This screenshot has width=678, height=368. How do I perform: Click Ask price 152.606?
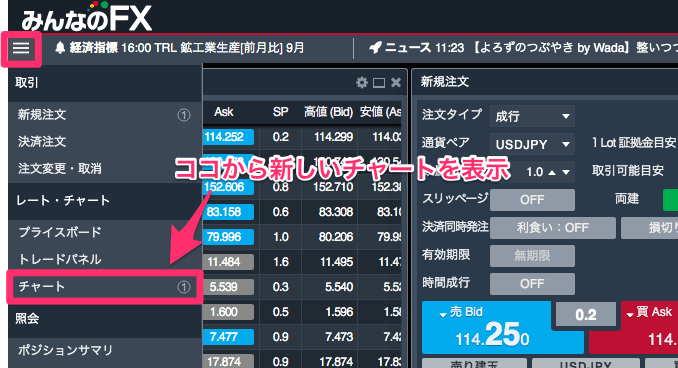228,187
